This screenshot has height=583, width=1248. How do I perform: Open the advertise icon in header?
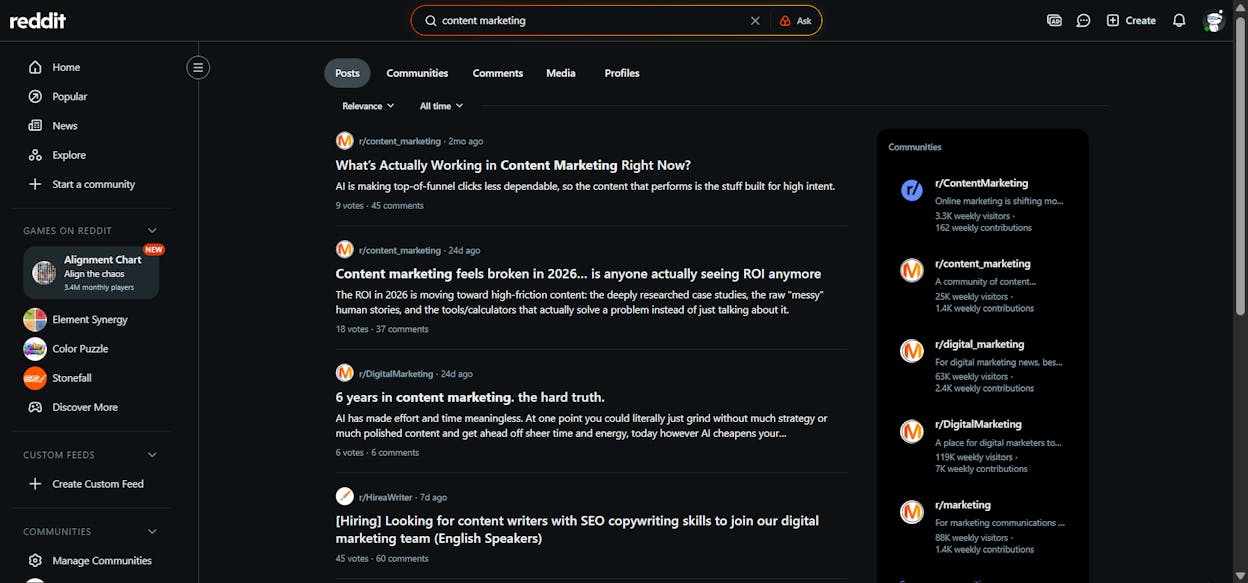(x=1054, y=20)
